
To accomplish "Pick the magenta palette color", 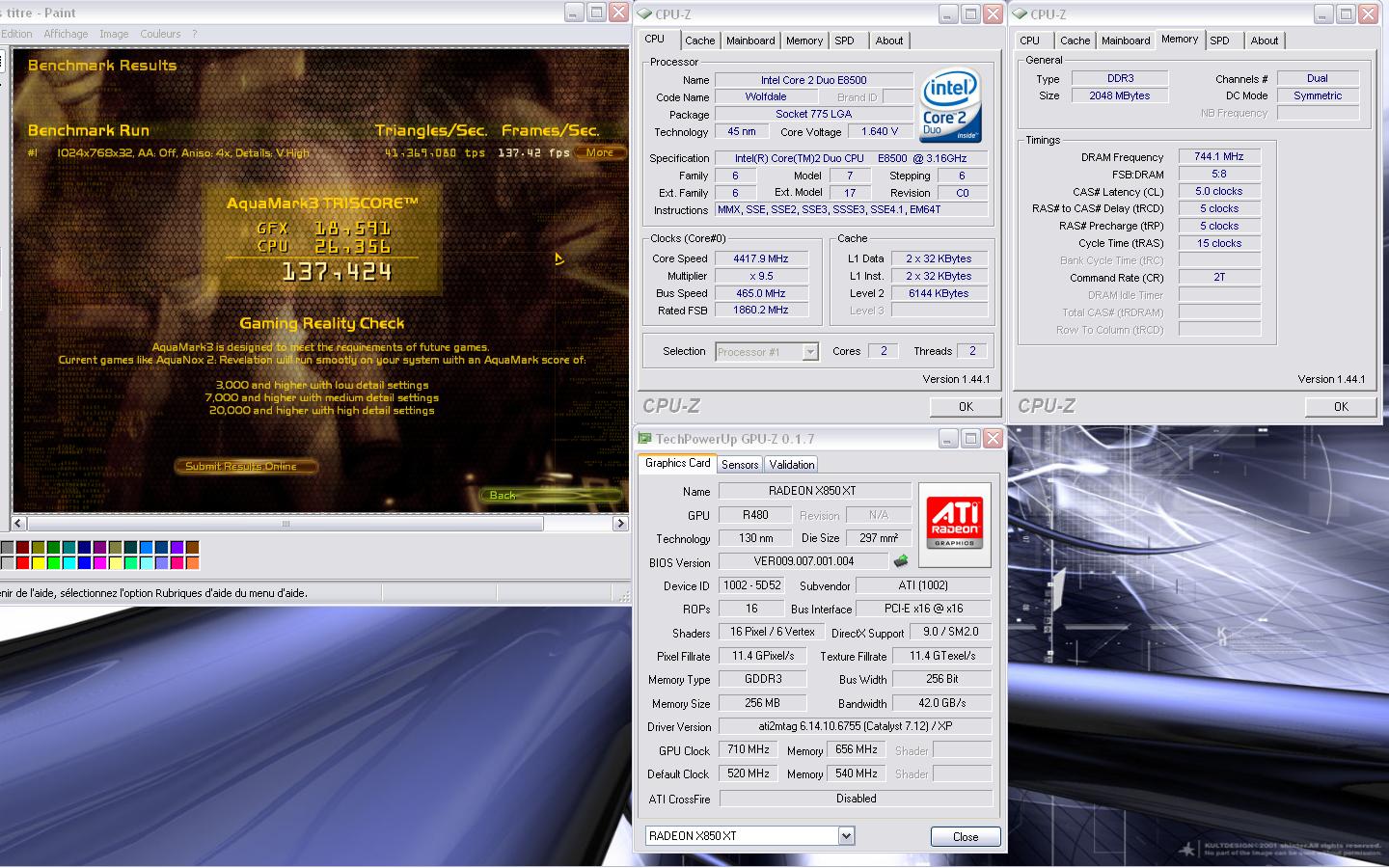I will (99, 562).
